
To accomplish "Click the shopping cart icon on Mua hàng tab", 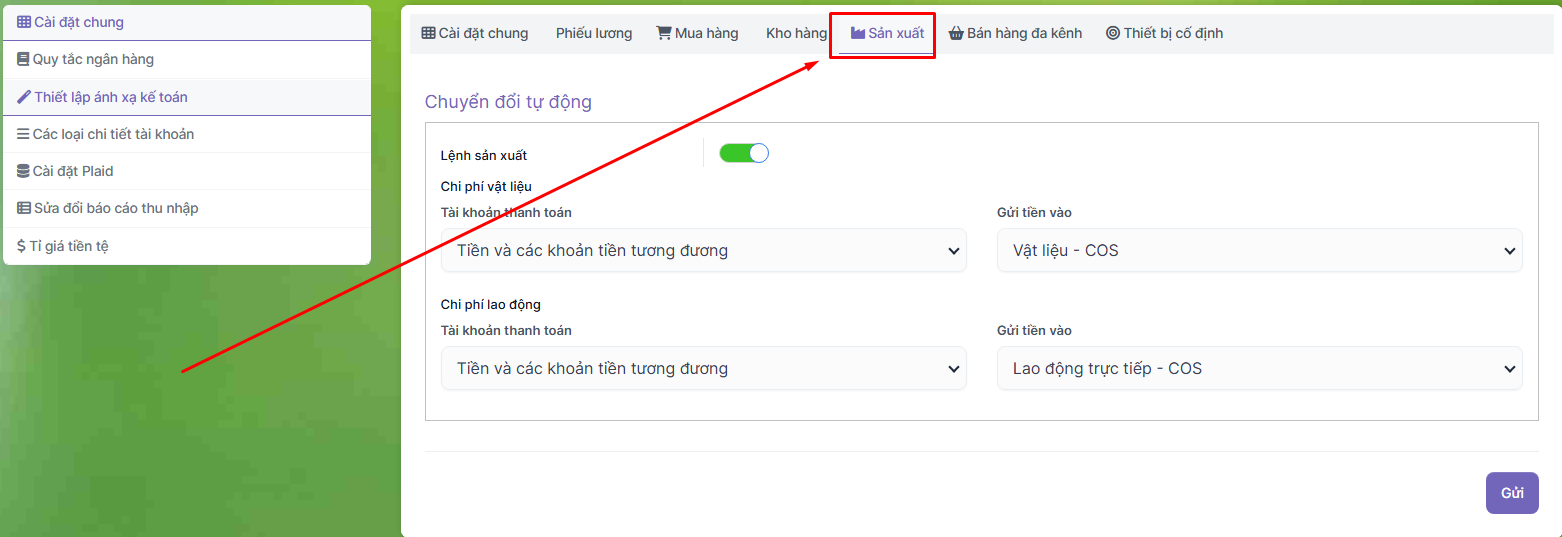I will 663,33.
